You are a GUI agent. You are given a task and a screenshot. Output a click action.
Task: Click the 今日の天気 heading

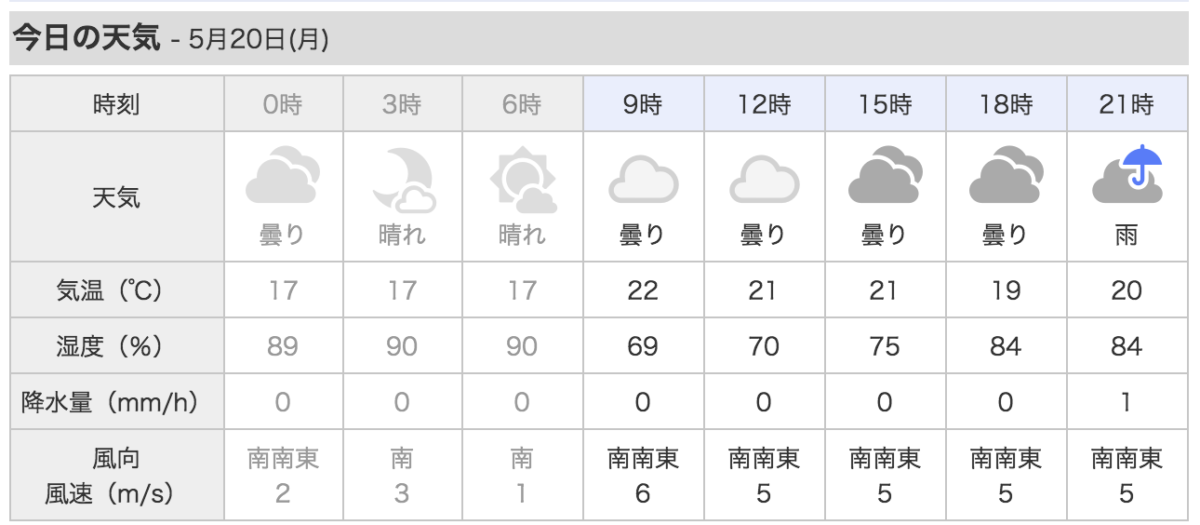84,38
